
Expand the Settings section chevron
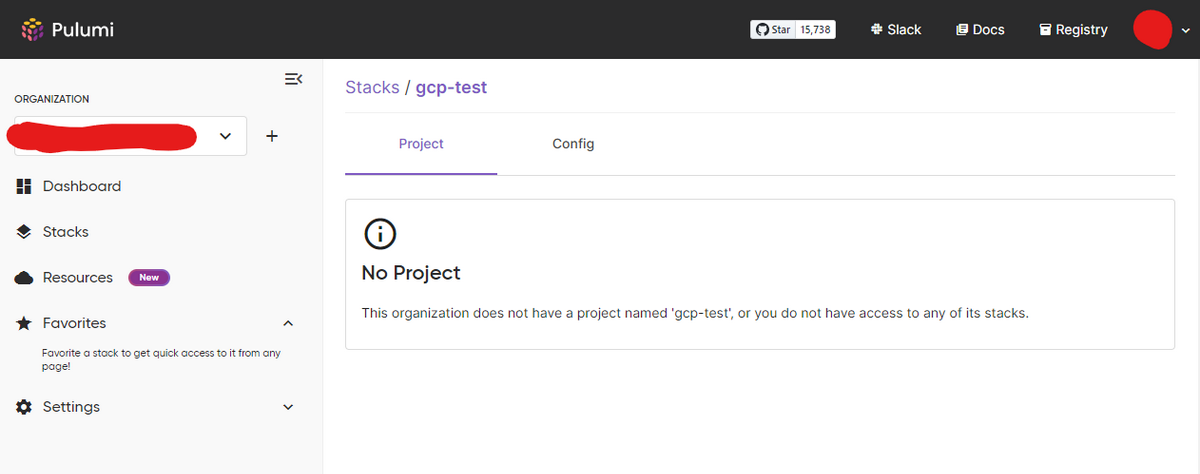click(288, 407)
